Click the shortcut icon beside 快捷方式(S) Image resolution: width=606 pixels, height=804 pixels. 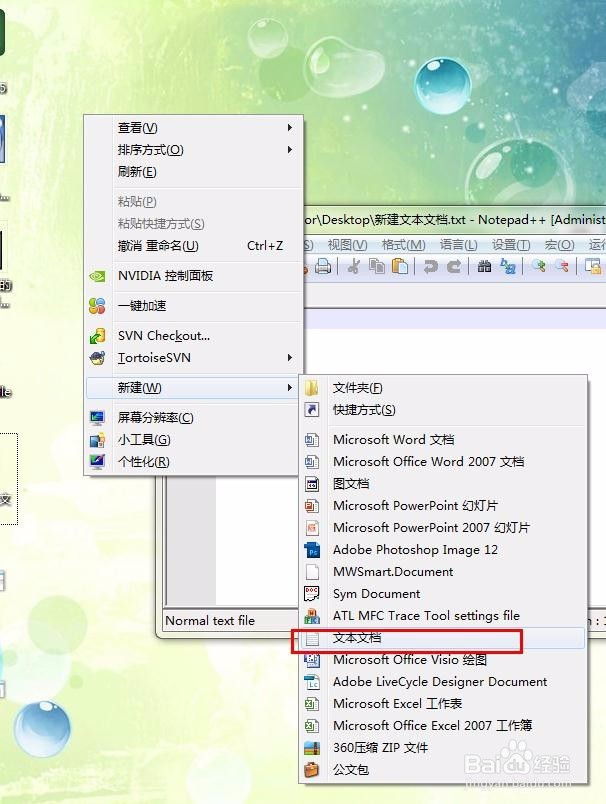(x=312, y=410)
